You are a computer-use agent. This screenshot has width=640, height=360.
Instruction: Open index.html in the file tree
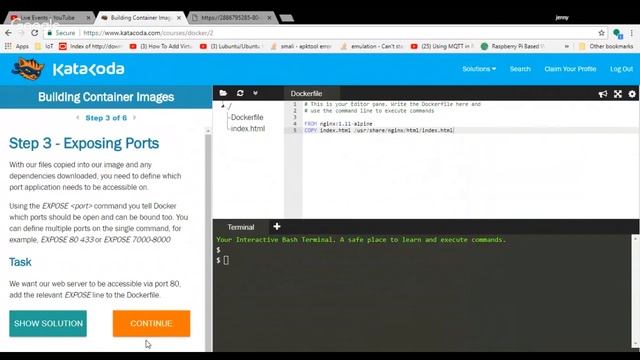[x=248, y=128]
